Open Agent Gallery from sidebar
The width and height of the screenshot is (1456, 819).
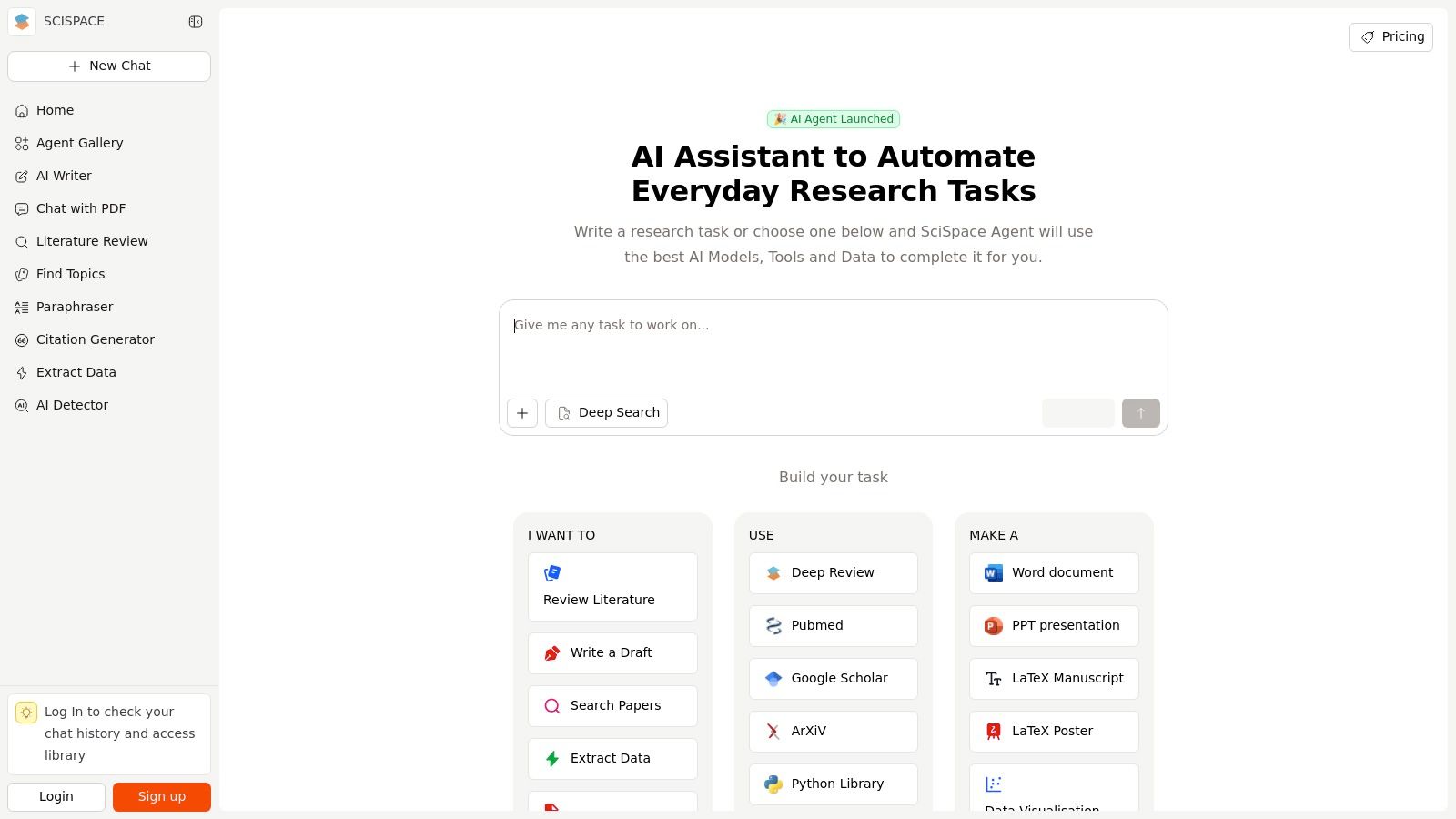tap(79, 143)
